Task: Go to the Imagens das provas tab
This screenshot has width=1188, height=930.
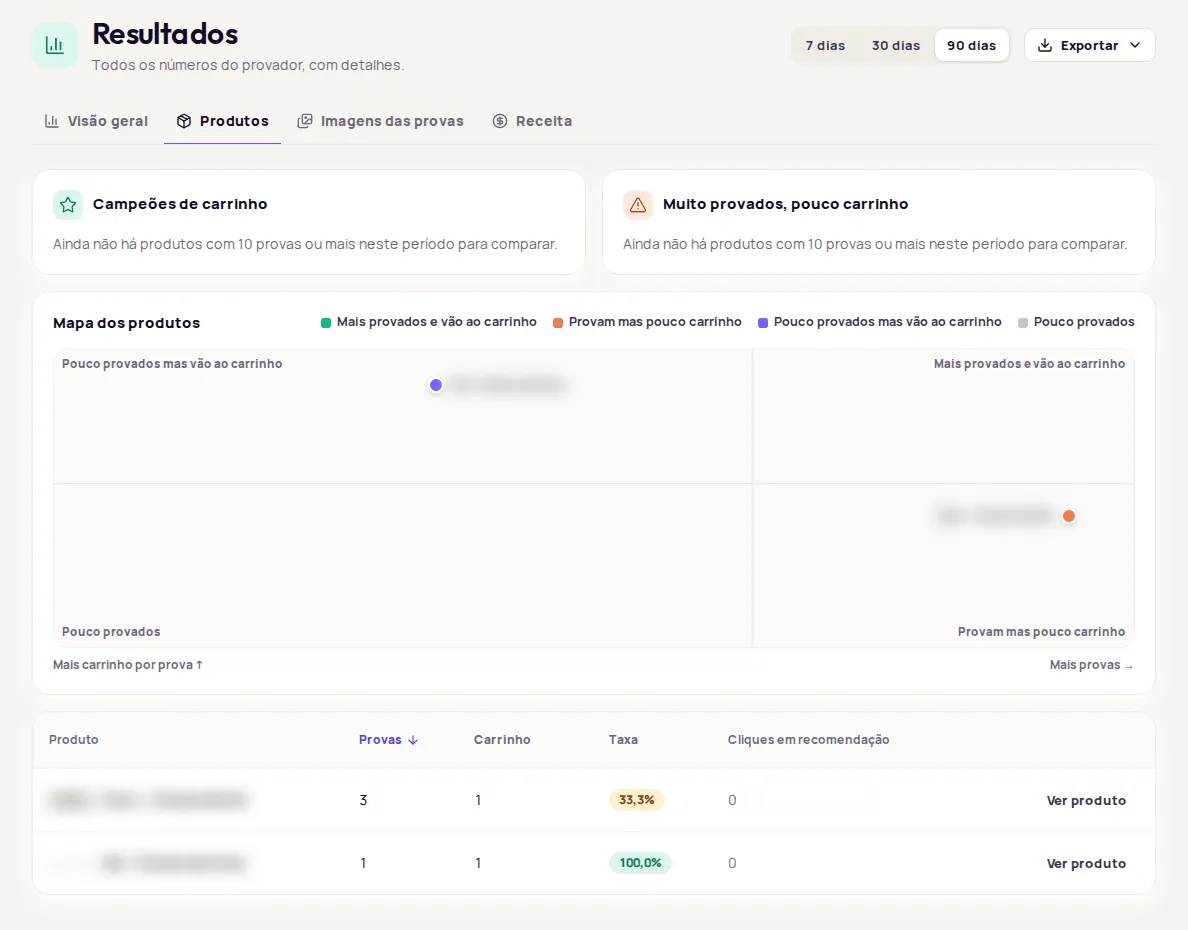Action: click(x=380, y=121)
